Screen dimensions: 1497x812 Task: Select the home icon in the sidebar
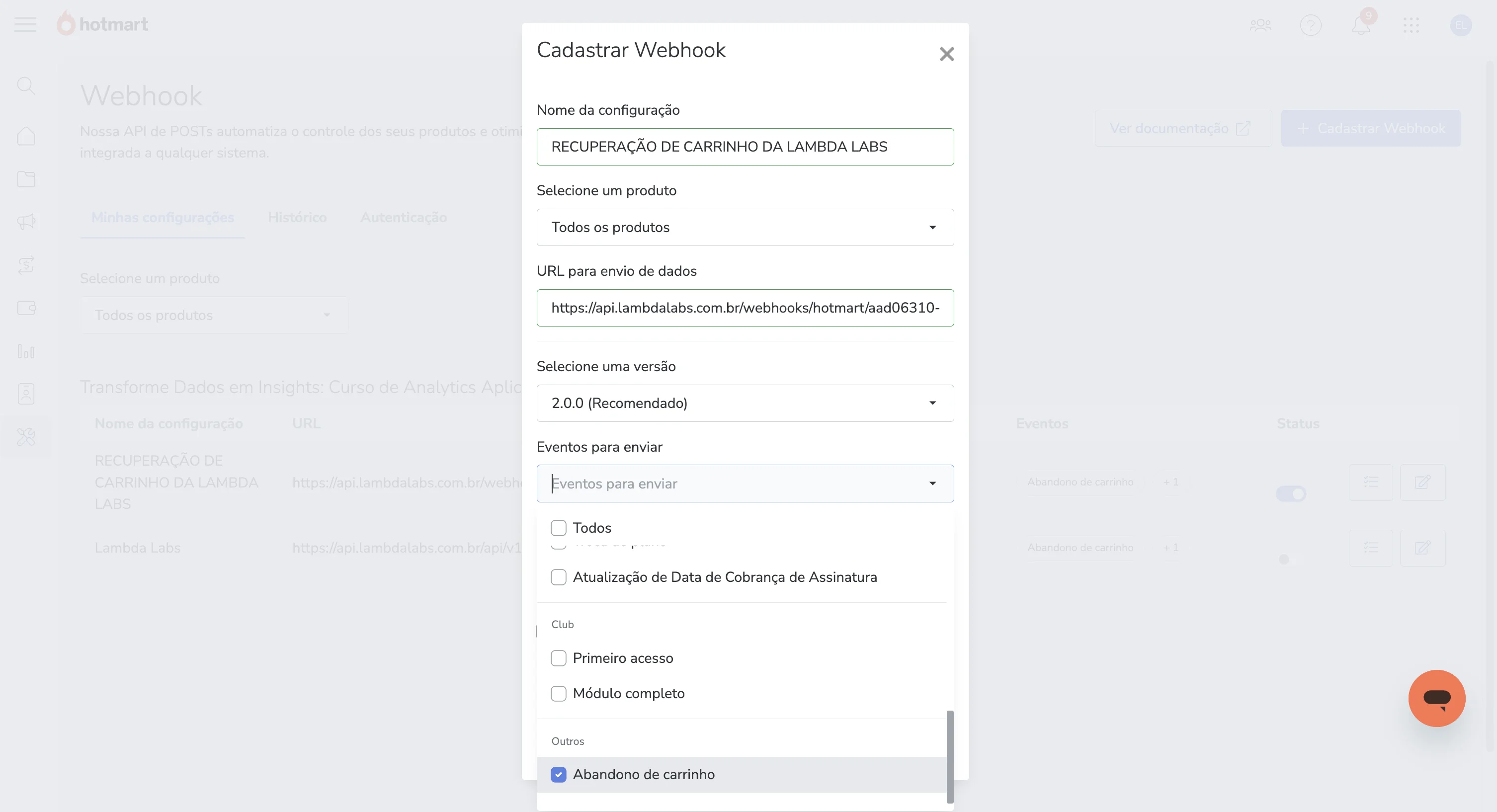pos(26,136)
